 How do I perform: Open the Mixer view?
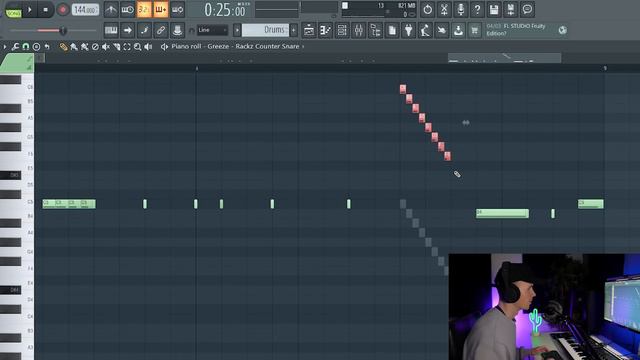pos(358,30)
